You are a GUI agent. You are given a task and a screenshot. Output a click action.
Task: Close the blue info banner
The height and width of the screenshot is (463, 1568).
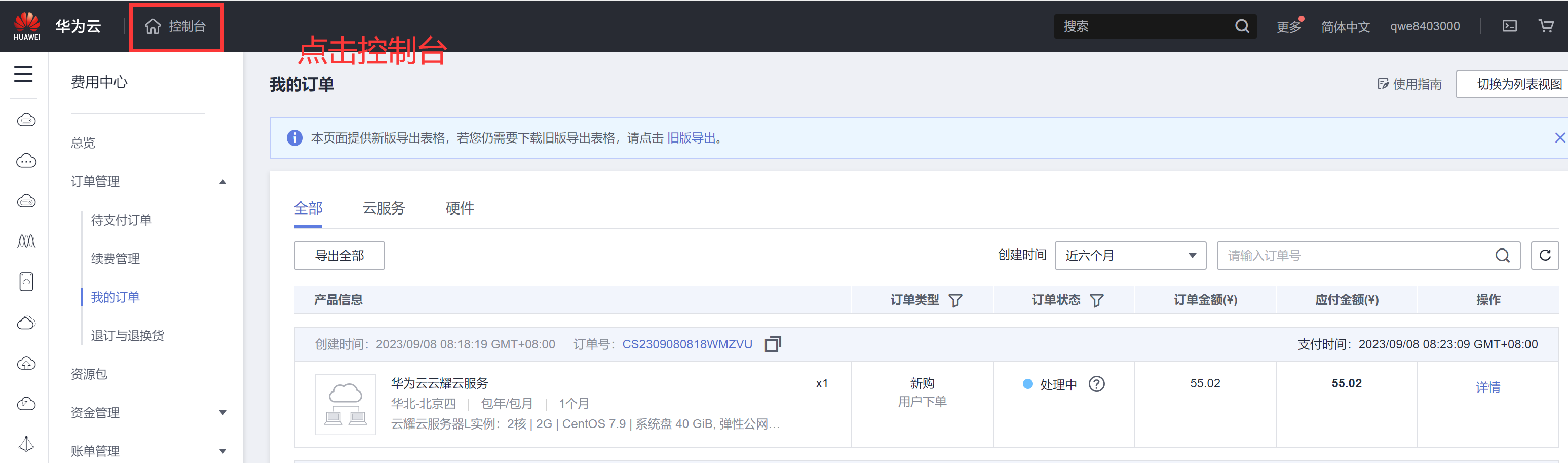point(1559,137)
